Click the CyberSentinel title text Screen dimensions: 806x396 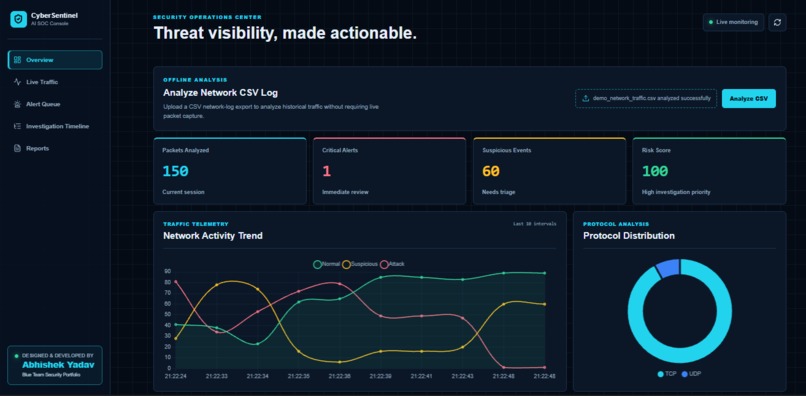54,15
